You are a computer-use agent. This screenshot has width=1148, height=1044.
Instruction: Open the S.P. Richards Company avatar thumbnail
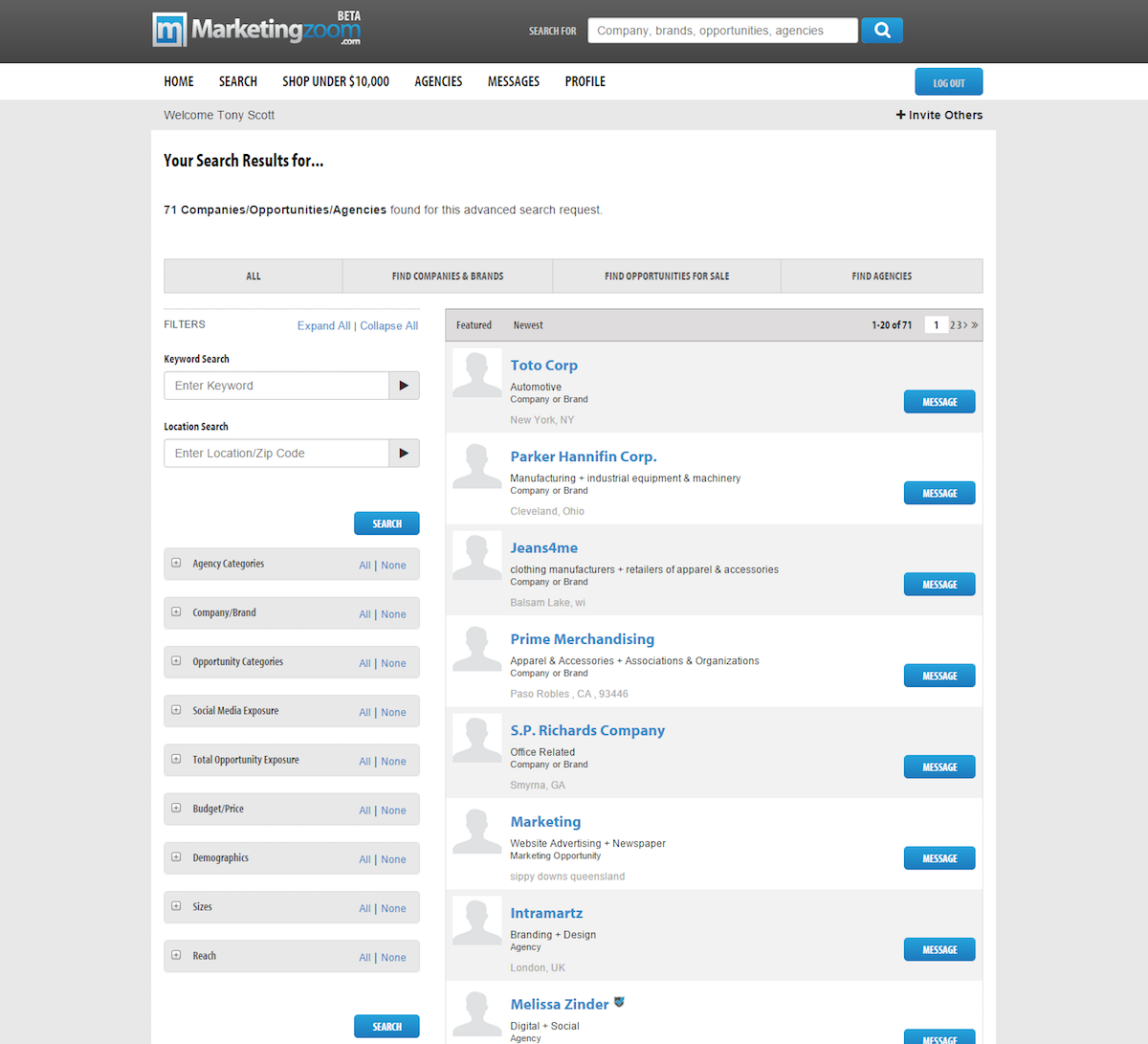click(x=477, y=738)
